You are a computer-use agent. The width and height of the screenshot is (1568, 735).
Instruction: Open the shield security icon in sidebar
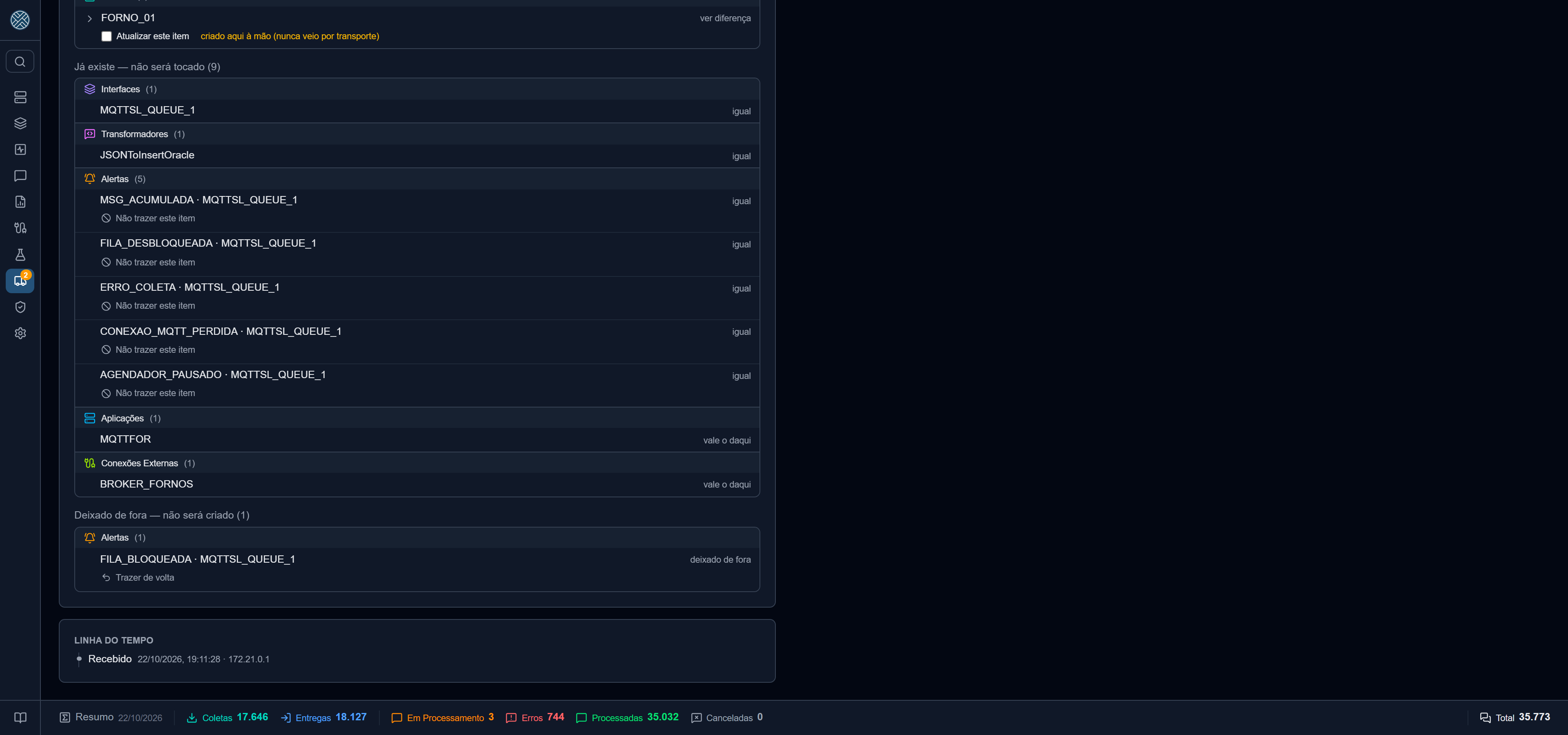20,307
